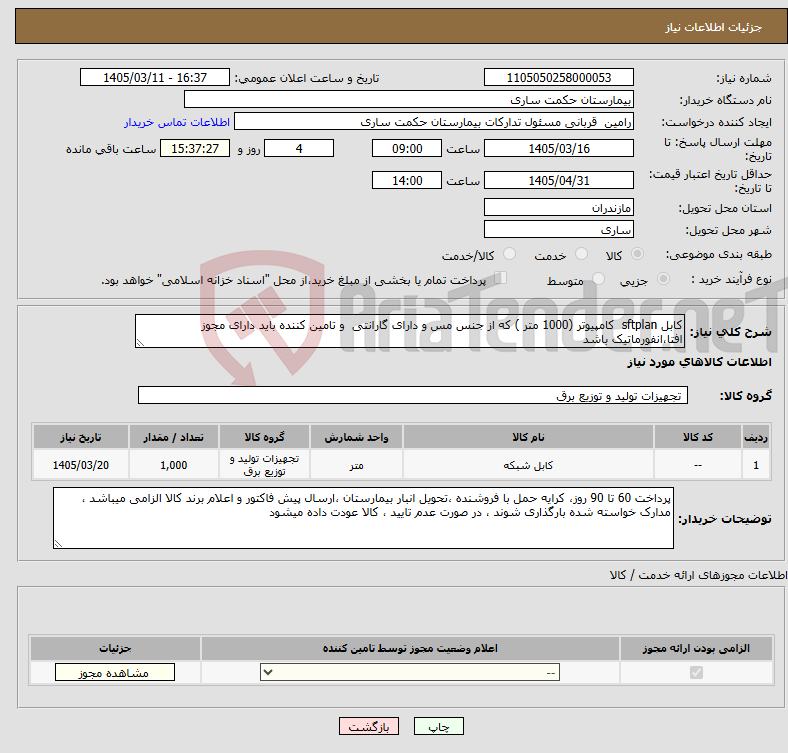The image size is (788, 753).
Task: Click the کابل شبکه table cell
Action: point(528,465)
